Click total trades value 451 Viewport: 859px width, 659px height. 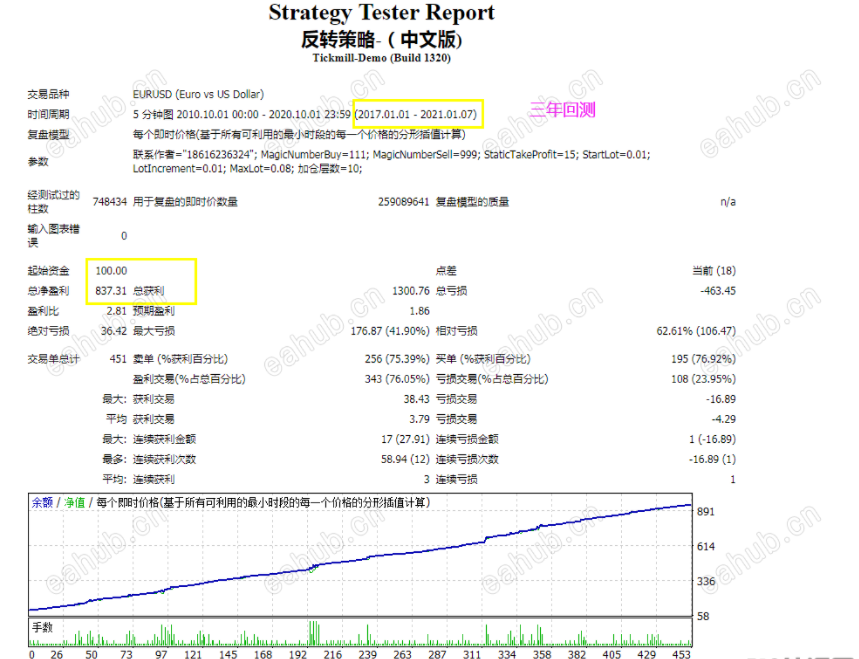click(118, 359)
